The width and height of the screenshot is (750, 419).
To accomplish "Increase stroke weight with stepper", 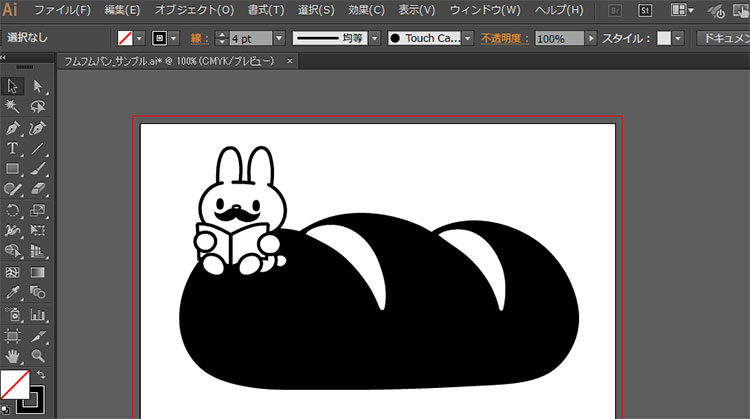I will click(x=221, y=34).
